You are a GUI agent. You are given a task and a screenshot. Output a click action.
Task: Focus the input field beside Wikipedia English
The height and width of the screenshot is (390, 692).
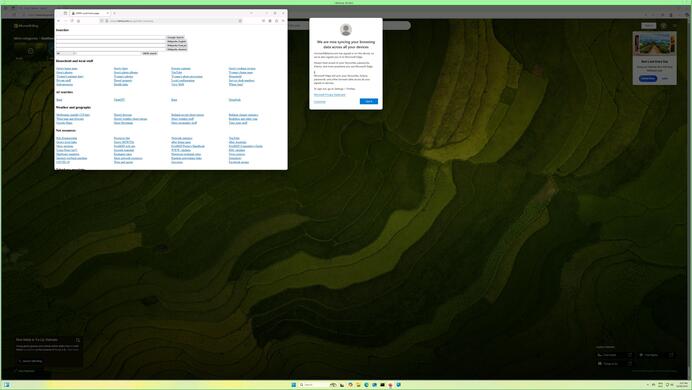pyautogui.click(x=111, y=41)
